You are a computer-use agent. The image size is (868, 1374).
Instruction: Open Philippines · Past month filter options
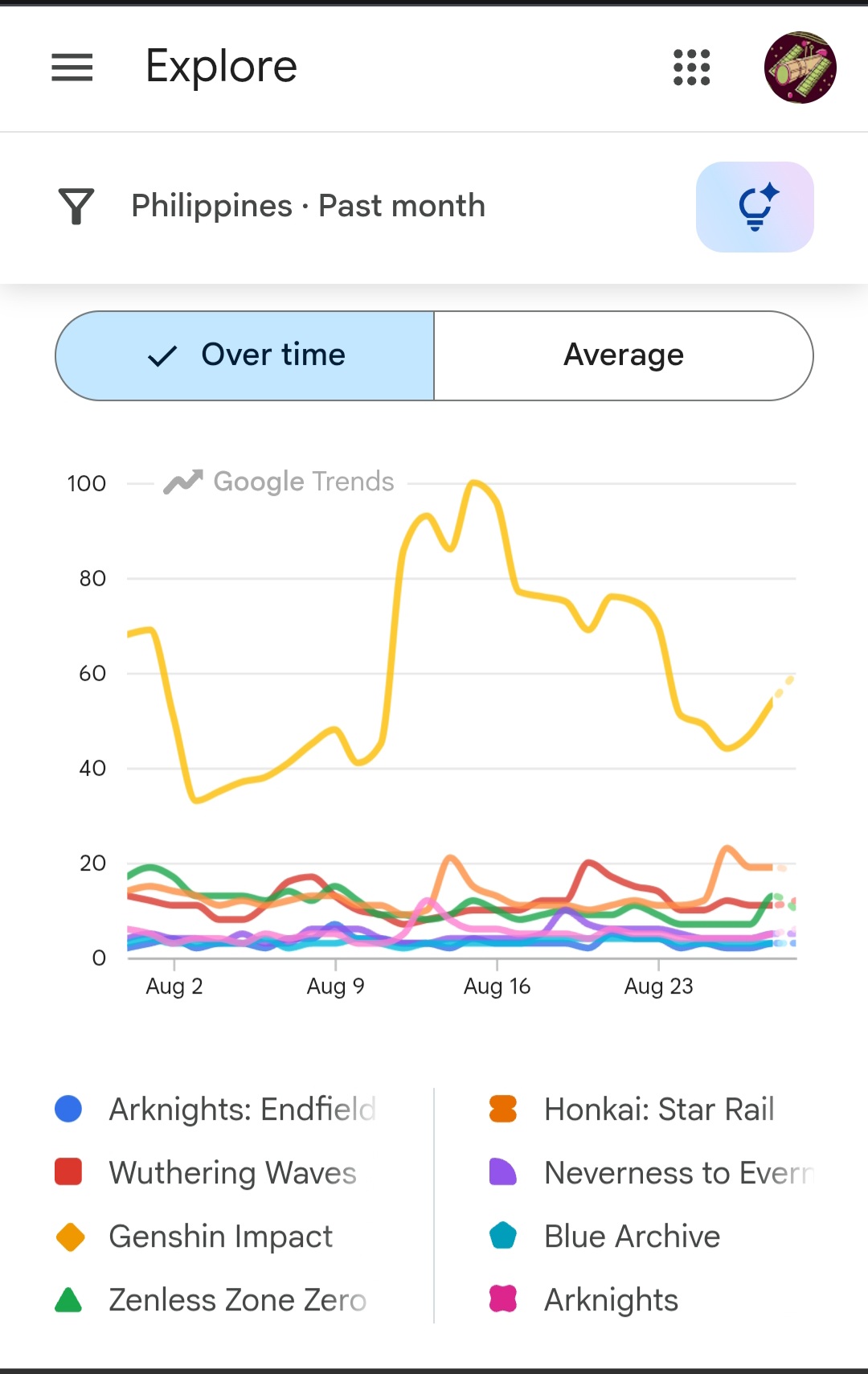[x=308, y=206]
